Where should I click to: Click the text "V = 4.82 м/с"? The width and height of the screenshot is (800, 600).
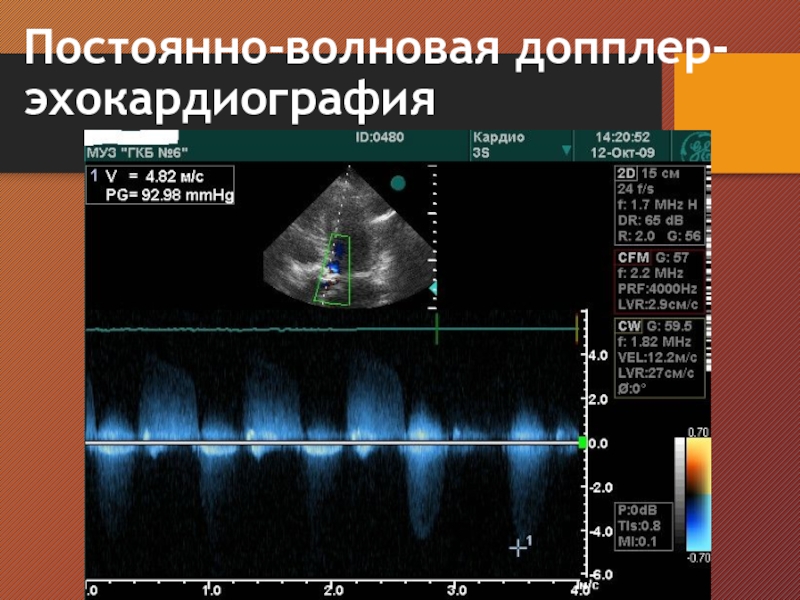(155, 177)
